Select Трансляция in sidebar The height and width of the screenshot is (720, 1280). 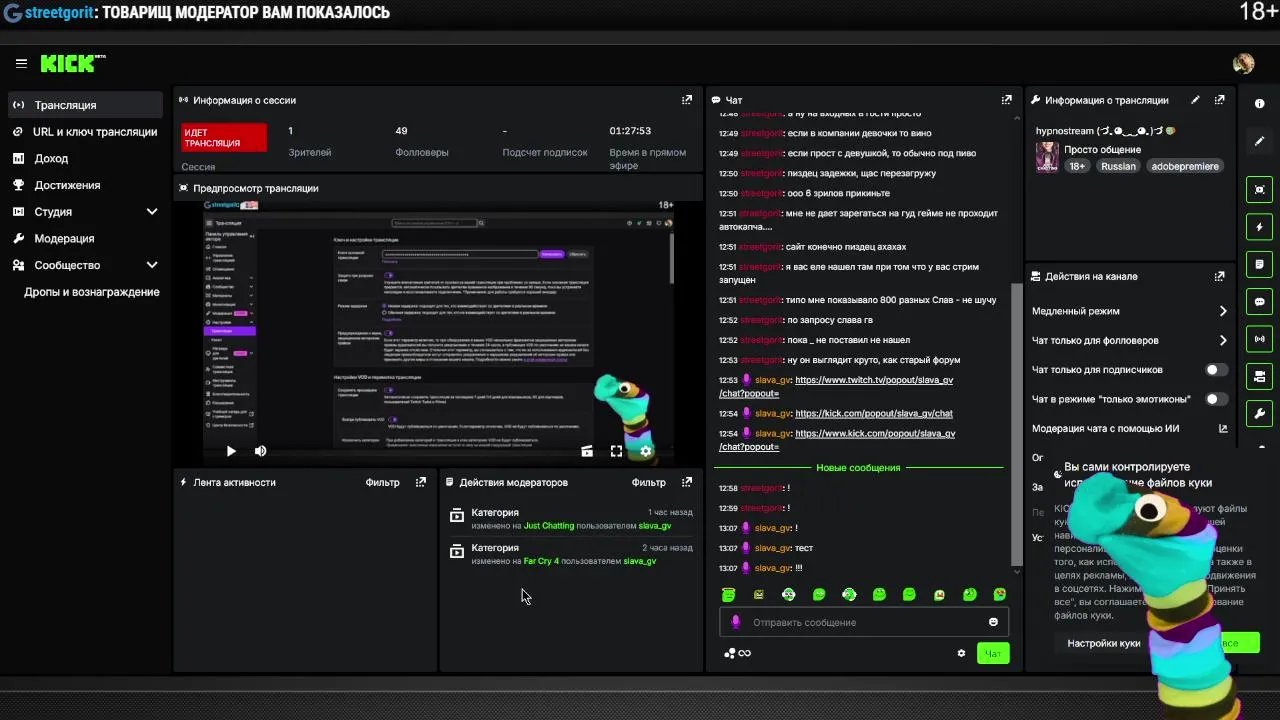85,105
